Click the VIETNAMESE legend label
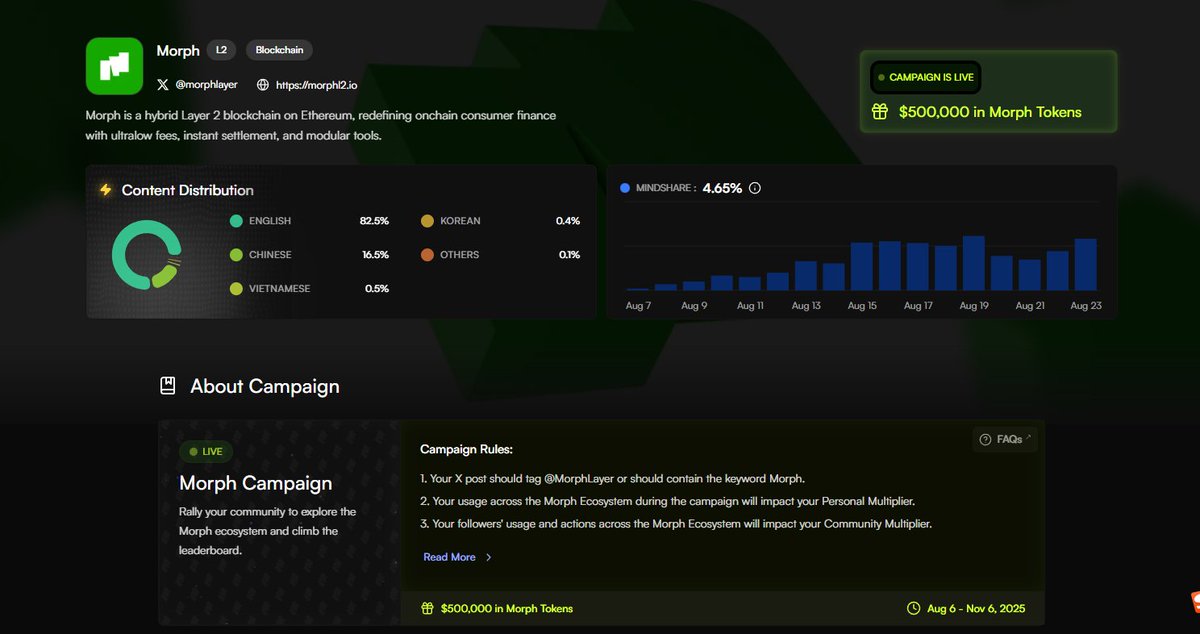Screen dimensions: 1200x634 click(280, 289)
